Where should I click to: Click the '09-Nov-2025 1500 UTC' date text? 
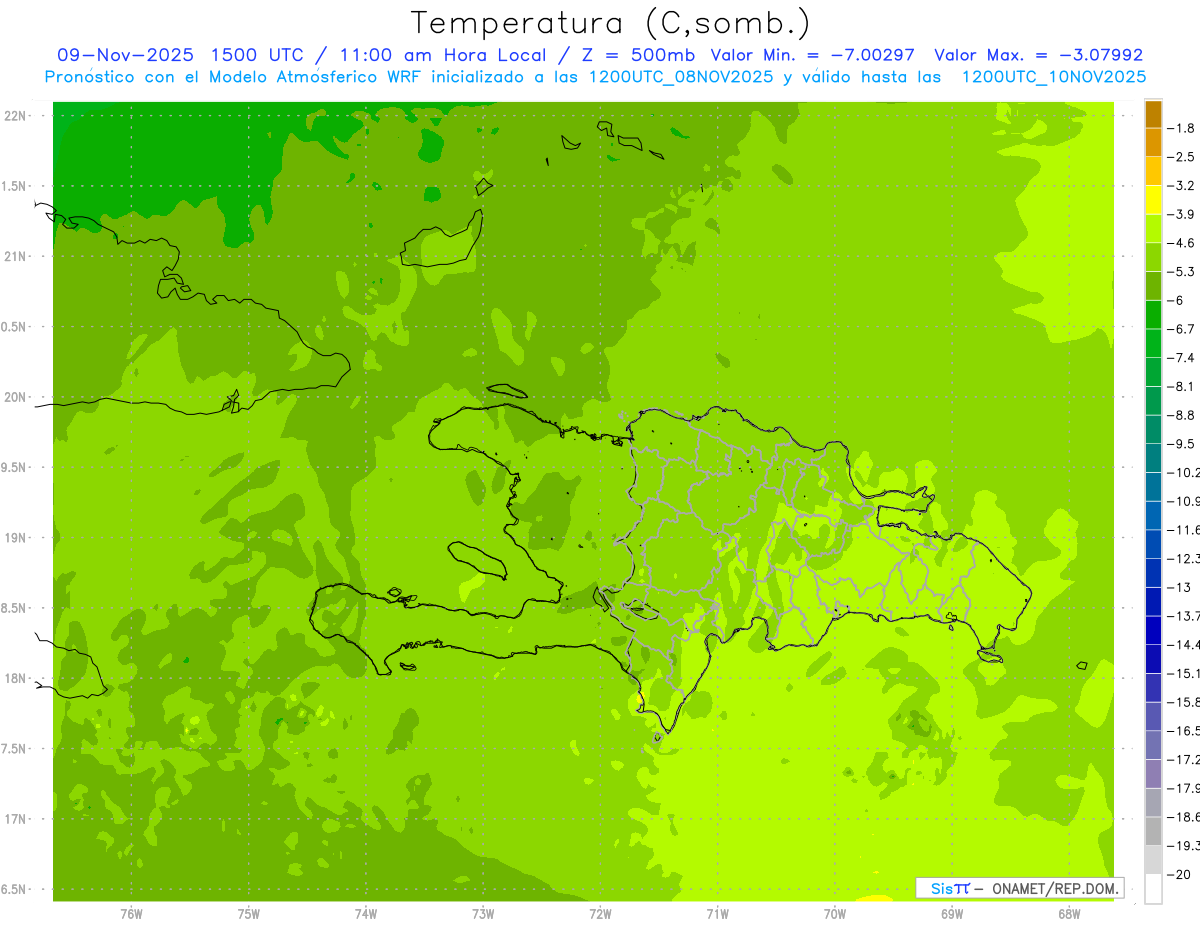180,55
